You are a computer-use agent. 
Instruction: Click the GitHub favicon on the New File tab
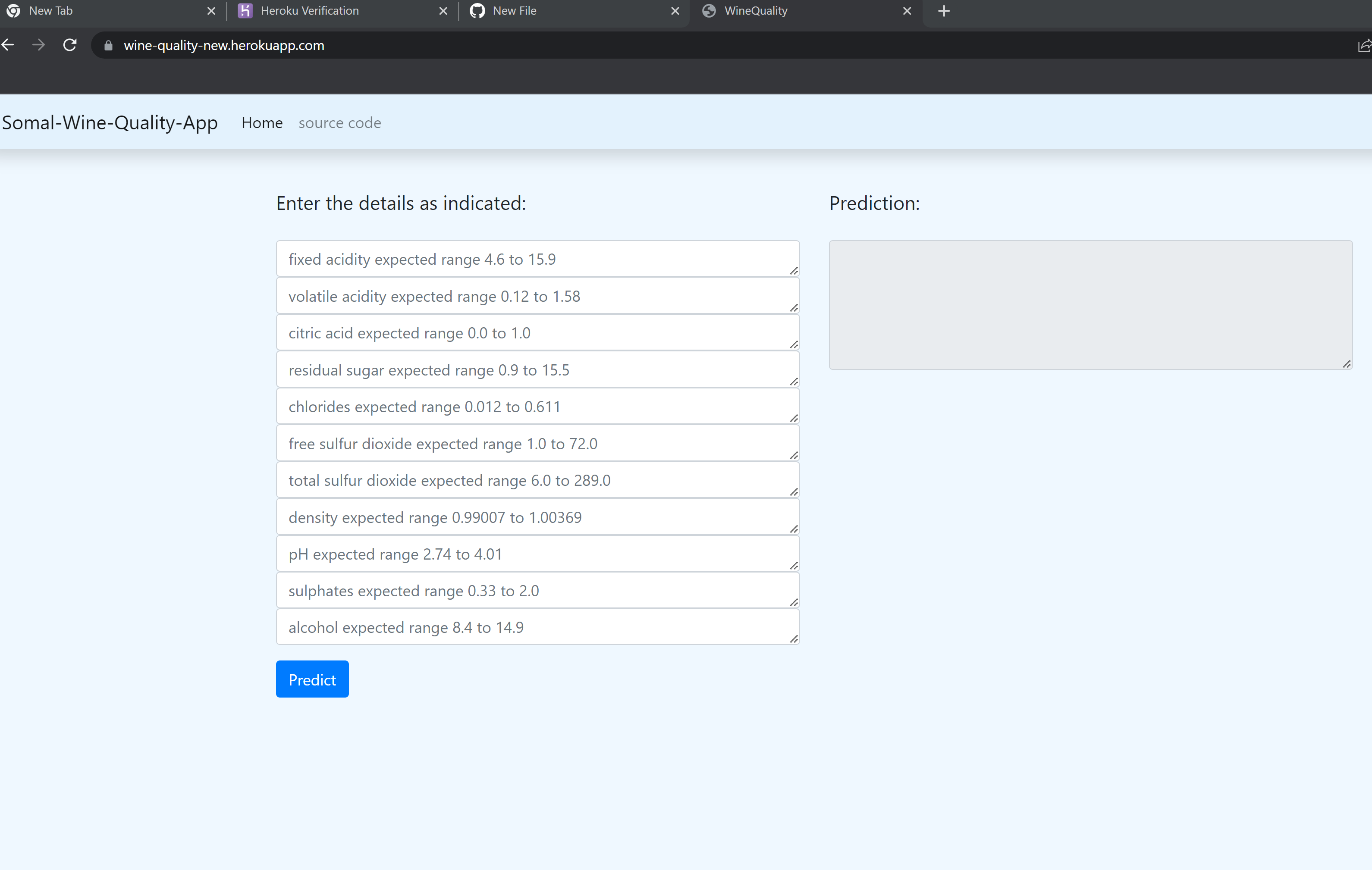click(x=477, y=11)
